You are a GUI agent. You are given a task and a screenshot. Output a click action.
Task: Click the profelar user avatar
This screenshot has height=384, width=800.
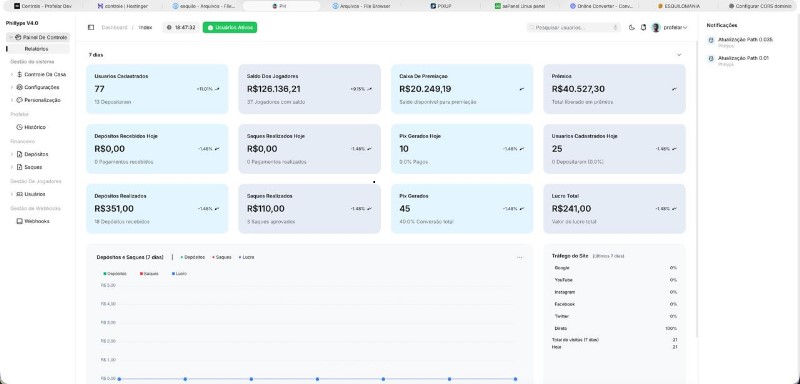point(656,28)
